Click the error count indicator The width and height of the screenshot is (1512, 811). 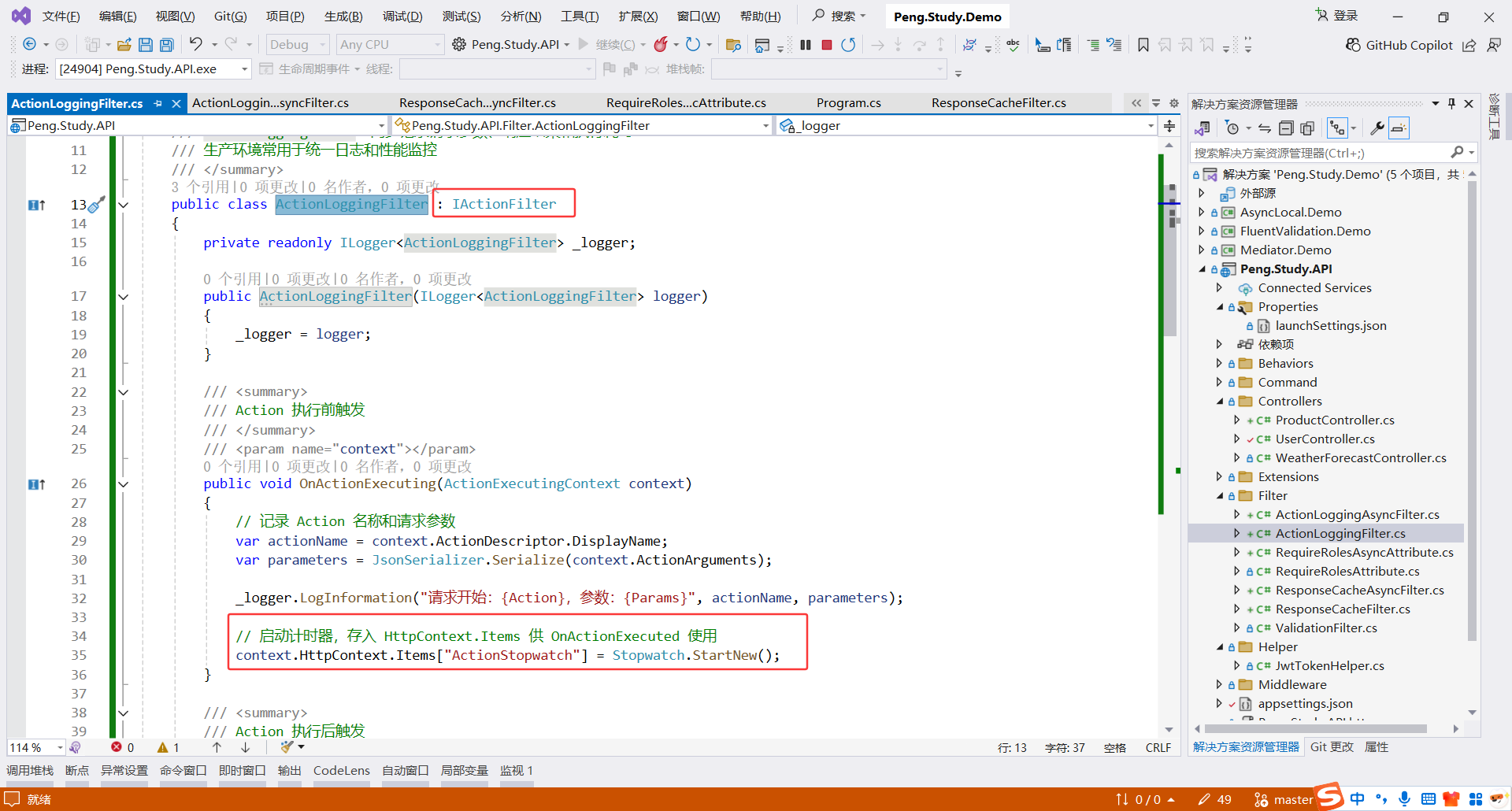coord(122,747)
